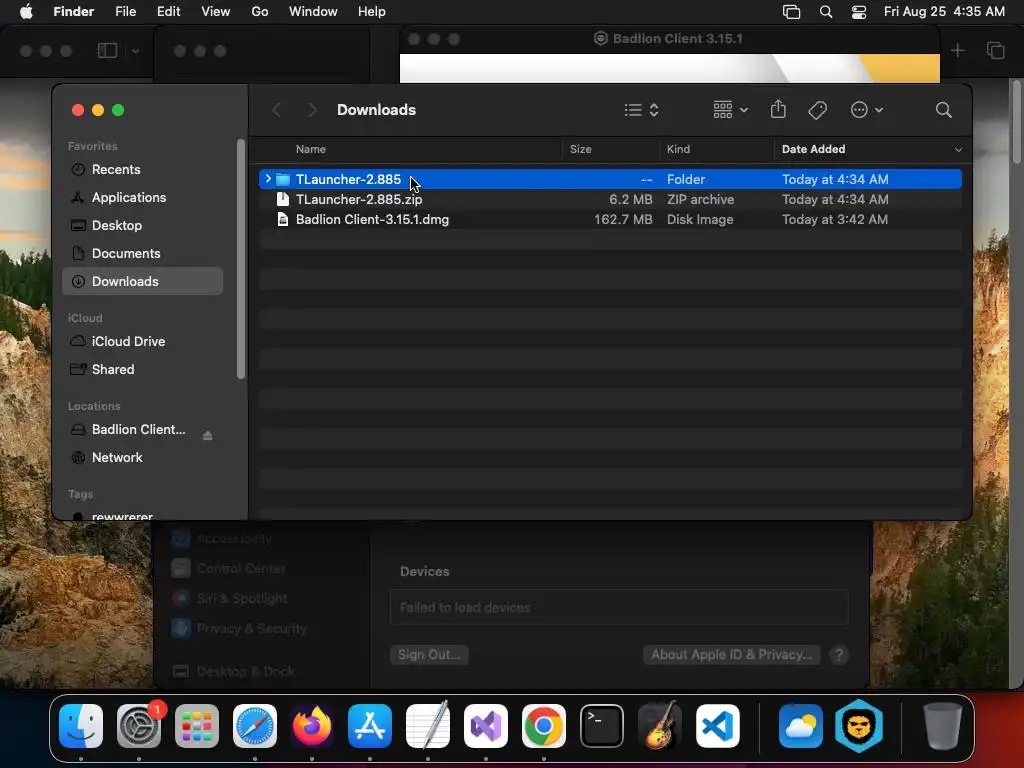The height and width of the screenshot is (768, 1024).
Task: Click the Finder search magnifier
Action: (x=943, y=110)
